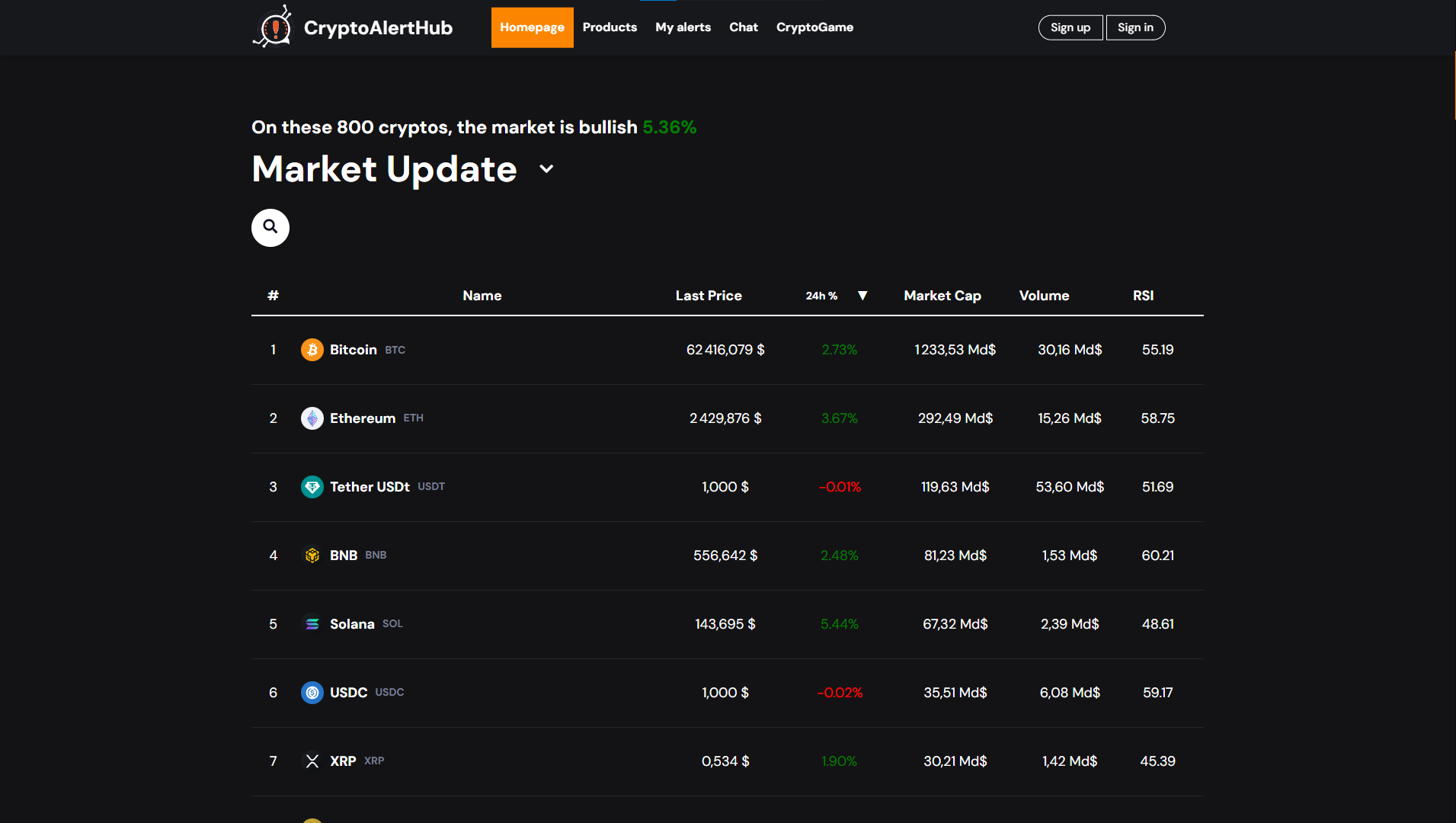The width and height of the screenshot is (1456, 823).
Task: Click Solana's last price 143,695 $
Action: (725, 624)
